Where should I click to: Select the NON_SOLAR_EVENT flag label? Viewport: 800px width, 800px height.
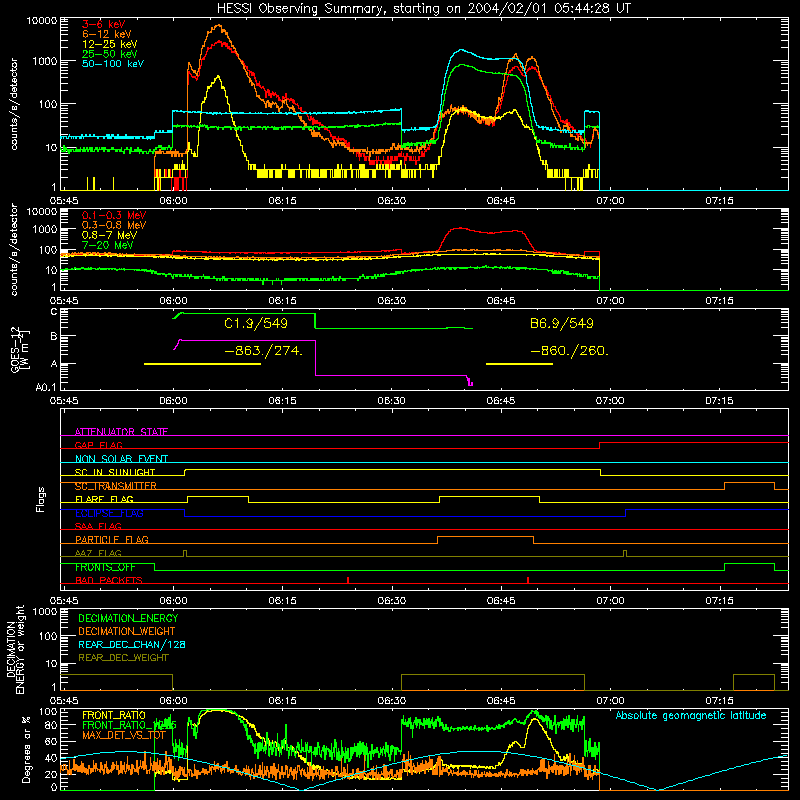(x=121, y=459)
